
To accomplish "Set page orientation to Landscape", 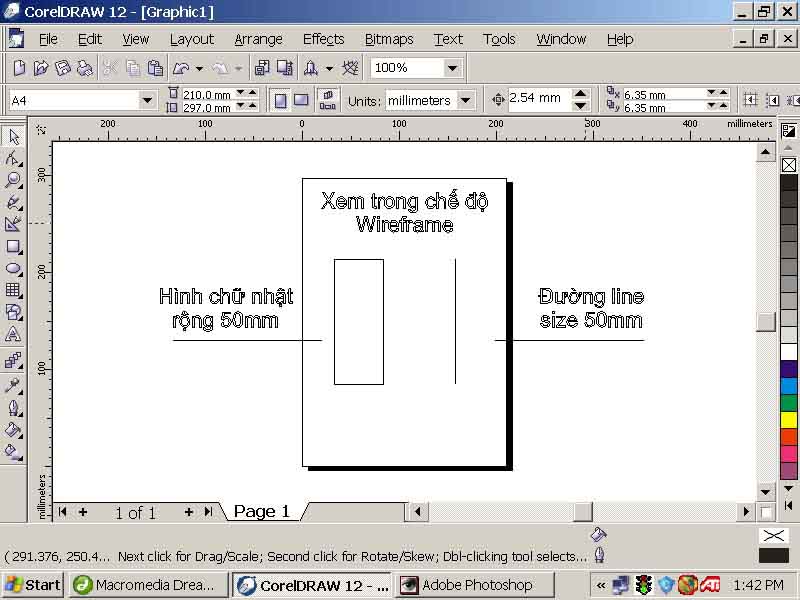I will tap(301, 101).
